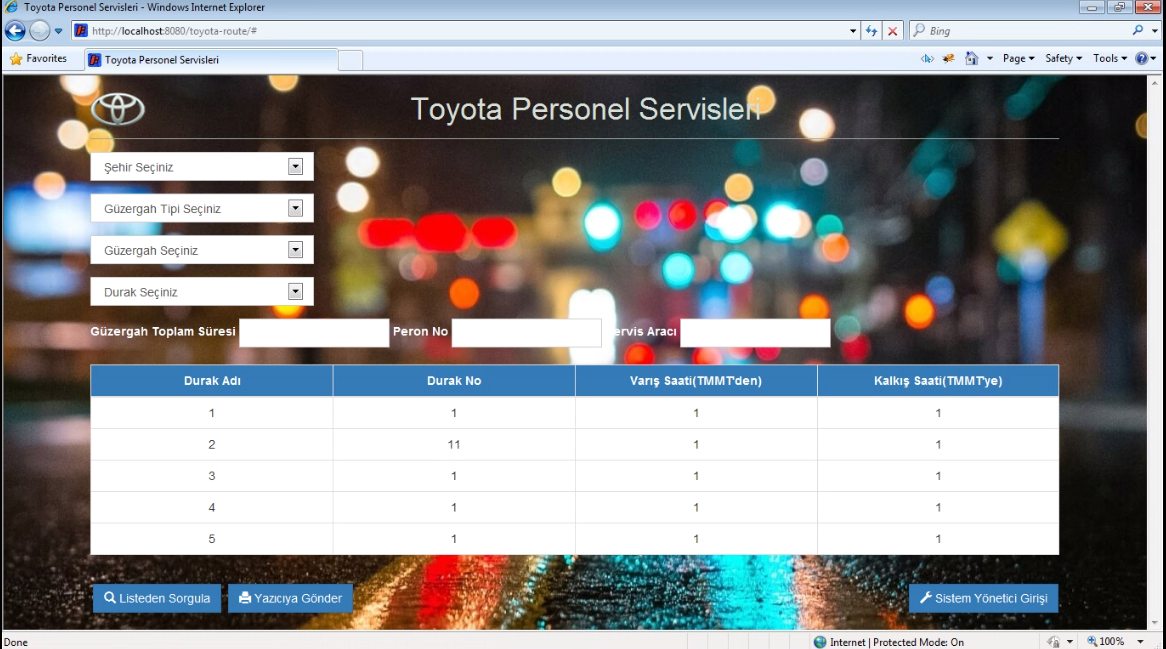Click Durak Adı cell 5
The height and width of the screenshot is (649, 1166).
point(212,539)
